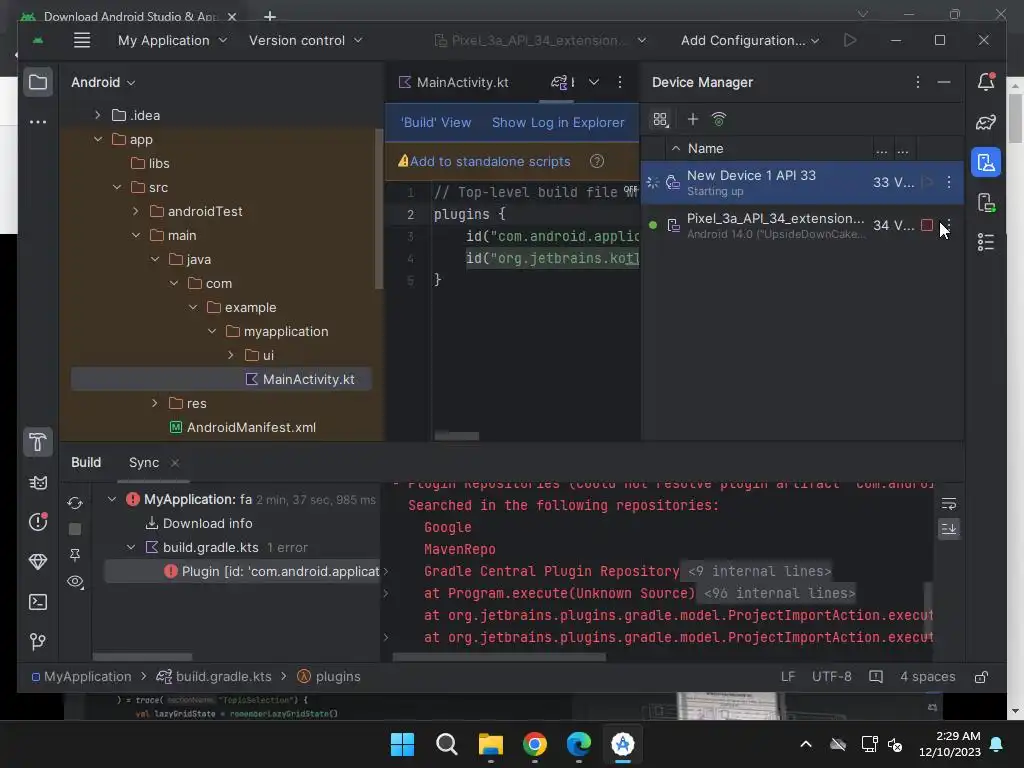
Task: Open the Project tool window folder icon
Action: pos(38,82)
